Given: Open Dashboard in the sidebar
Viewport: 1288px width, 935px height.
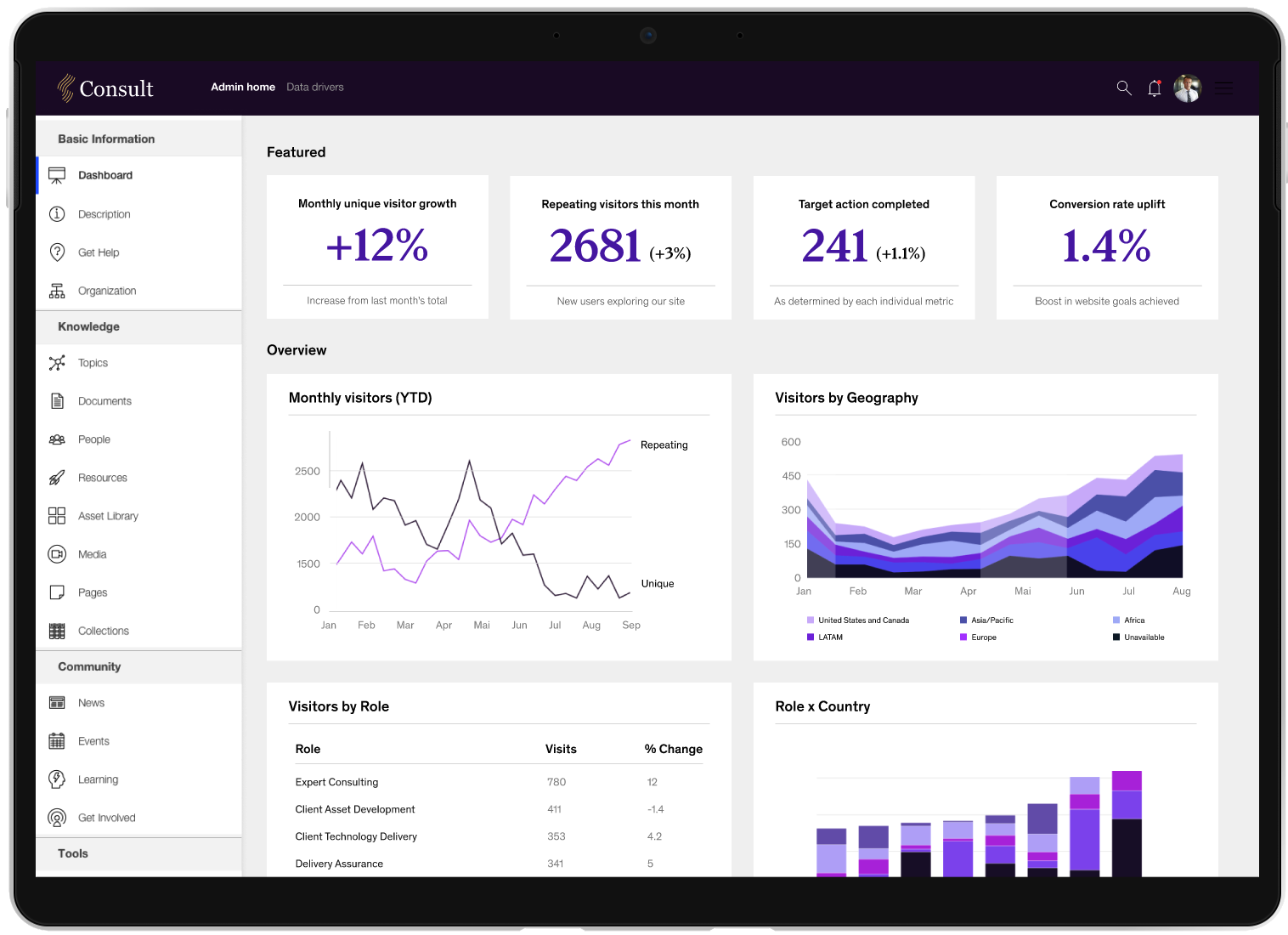Looking at the screenshot, I should coord(138,175).
